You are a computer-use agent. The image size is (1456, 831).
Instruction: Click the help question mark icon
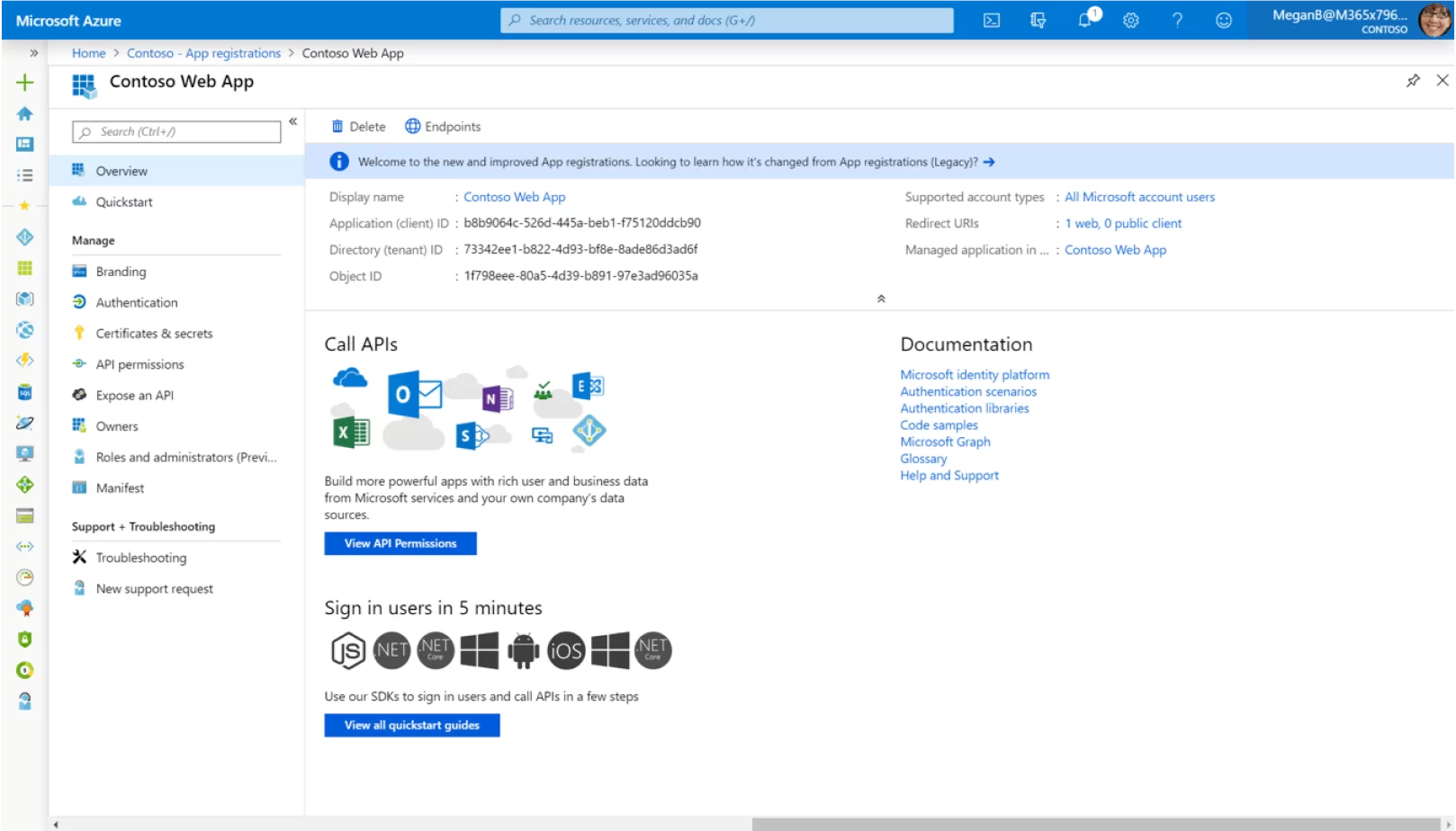coord(1177,20)
